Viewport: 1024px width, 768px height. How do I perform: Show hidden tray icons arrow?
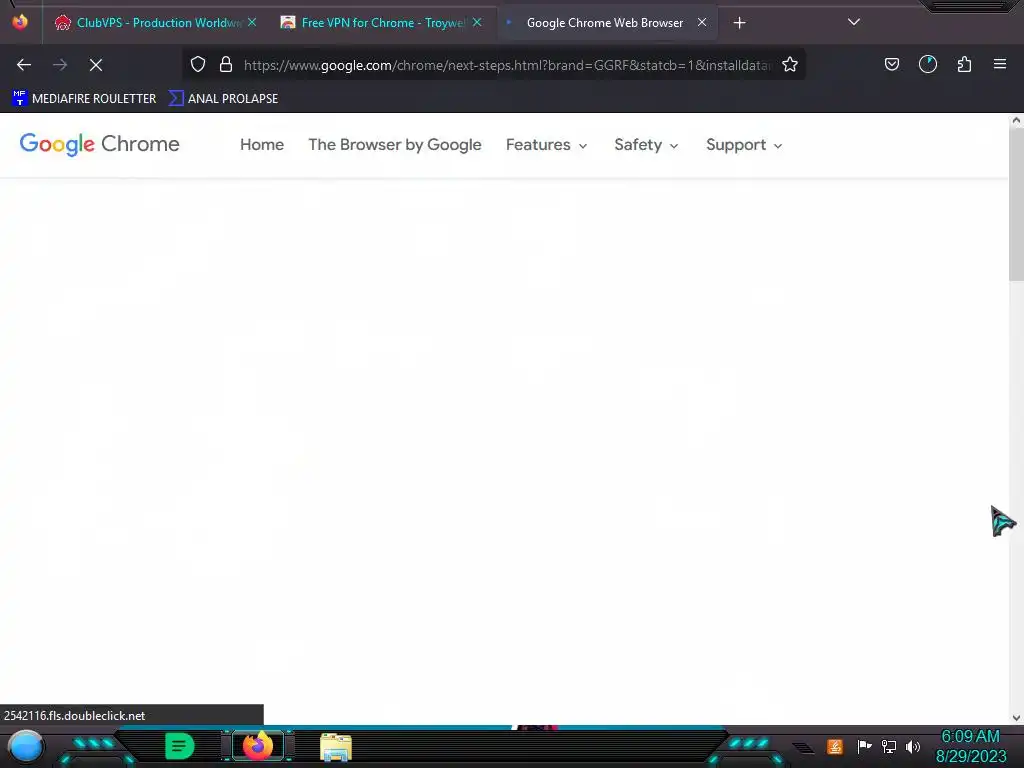(x=804, y=747)
